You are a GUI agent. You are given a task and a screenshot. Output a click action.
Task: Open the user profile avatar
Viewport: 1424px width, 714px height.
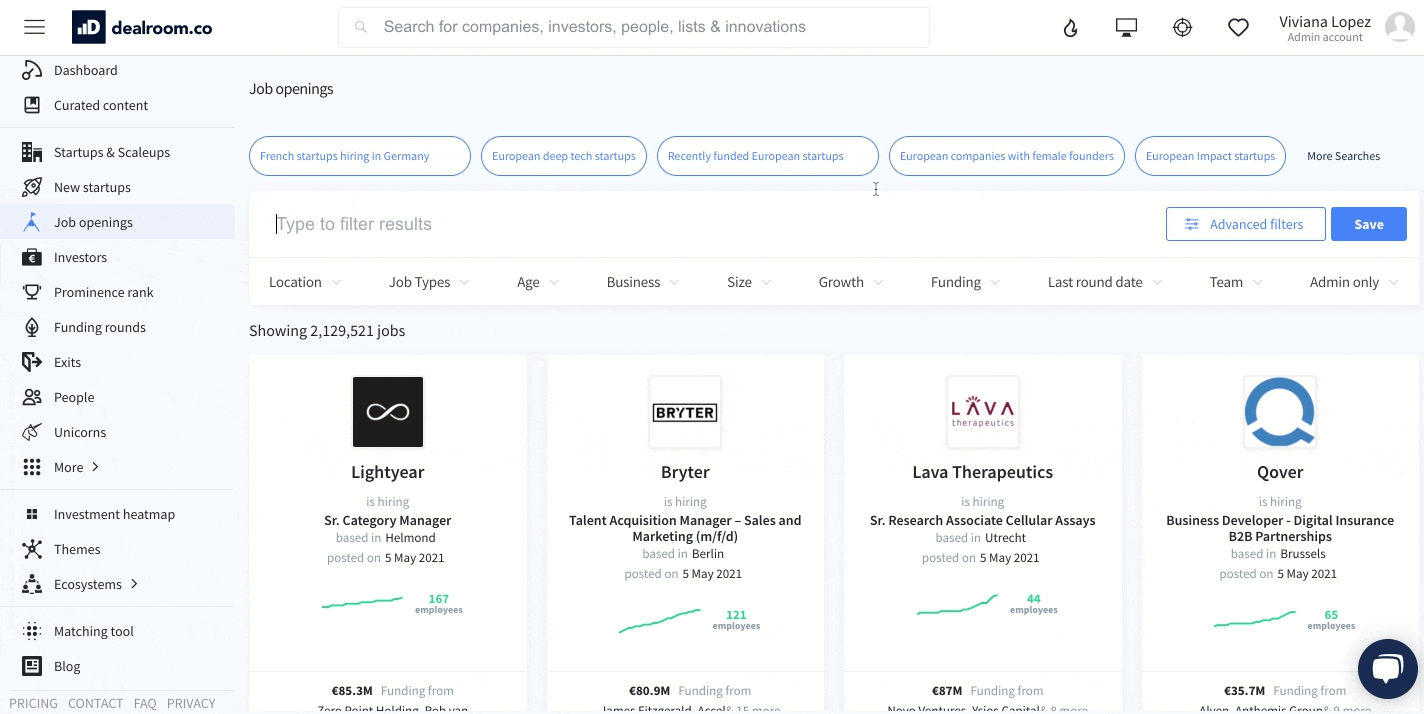[x=1399, y=28]
